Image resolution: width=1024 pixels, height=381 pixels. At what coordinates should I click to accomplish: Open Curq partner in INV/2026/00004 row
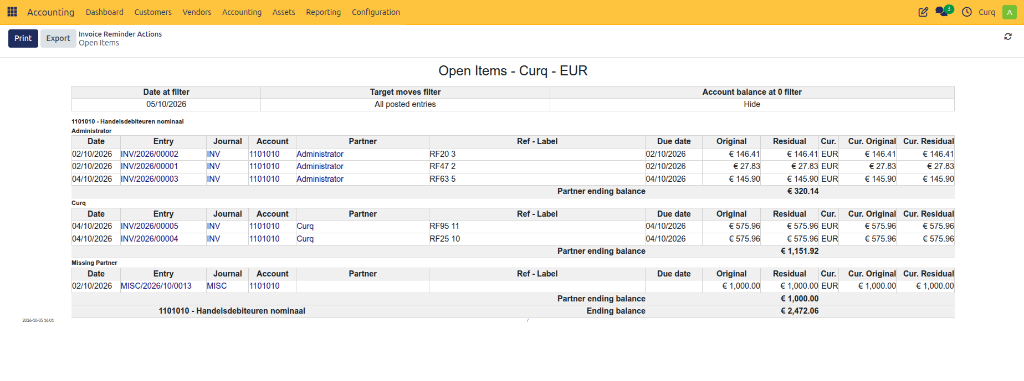[305, 239]
